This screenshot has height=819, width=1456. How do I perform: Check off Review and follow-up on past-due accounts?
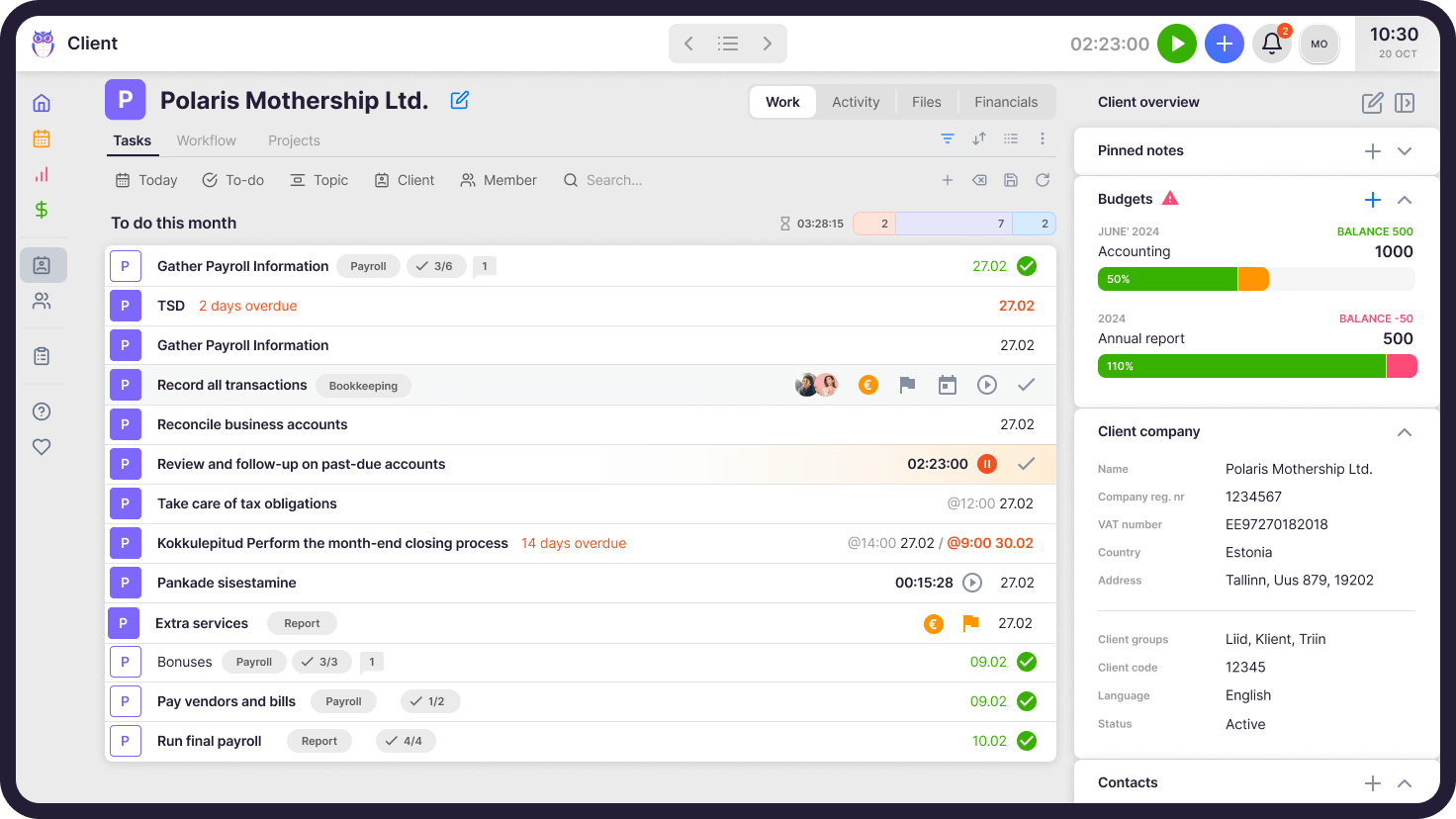click(1026, 463)
